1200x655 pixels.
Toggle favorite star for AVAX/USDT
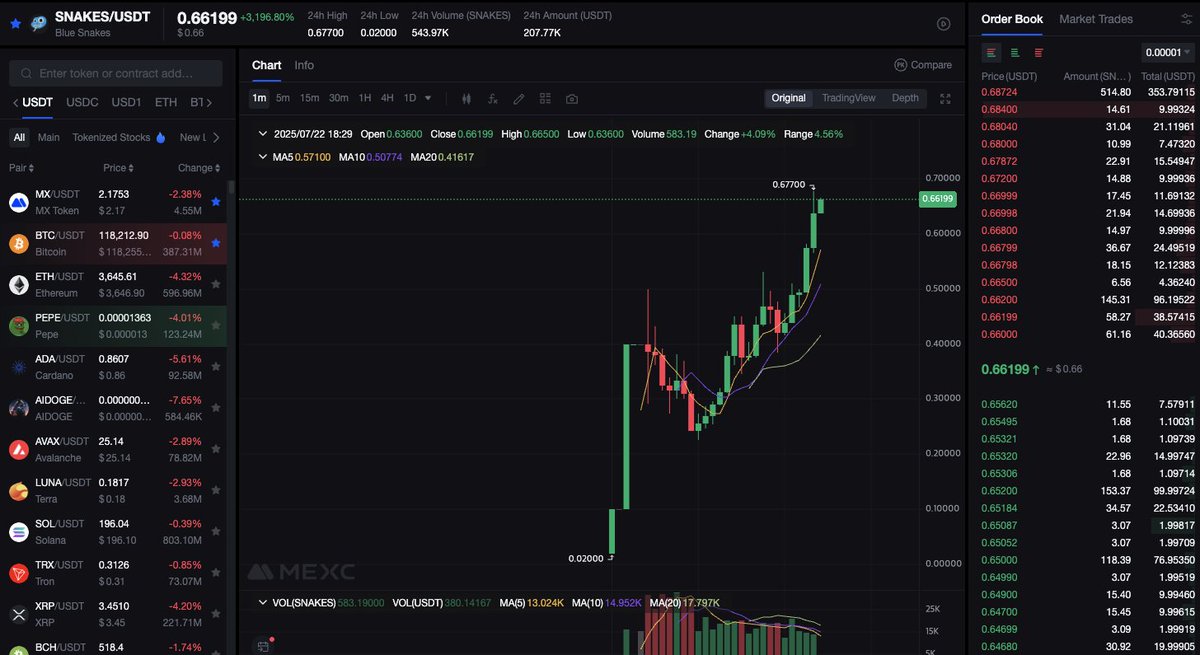pos(216,450)
